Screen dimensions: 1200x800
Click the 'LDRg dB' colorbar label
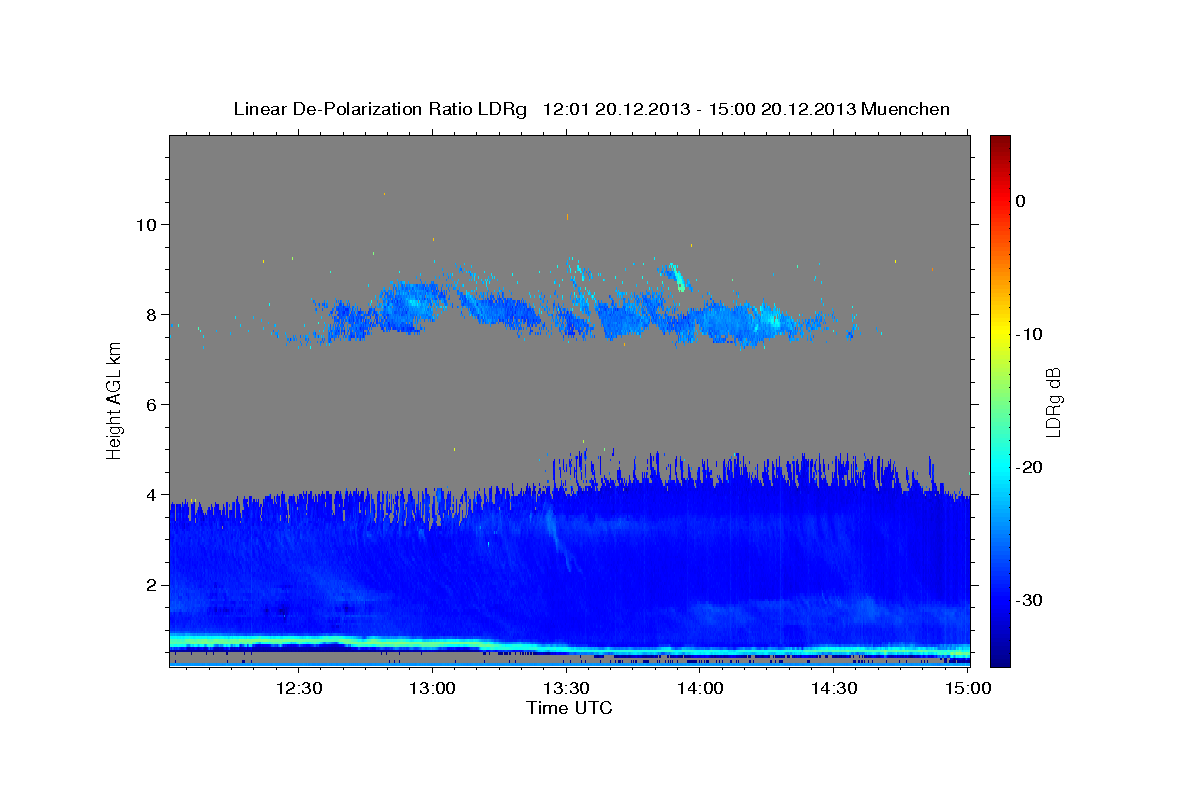click(1053, 401)
